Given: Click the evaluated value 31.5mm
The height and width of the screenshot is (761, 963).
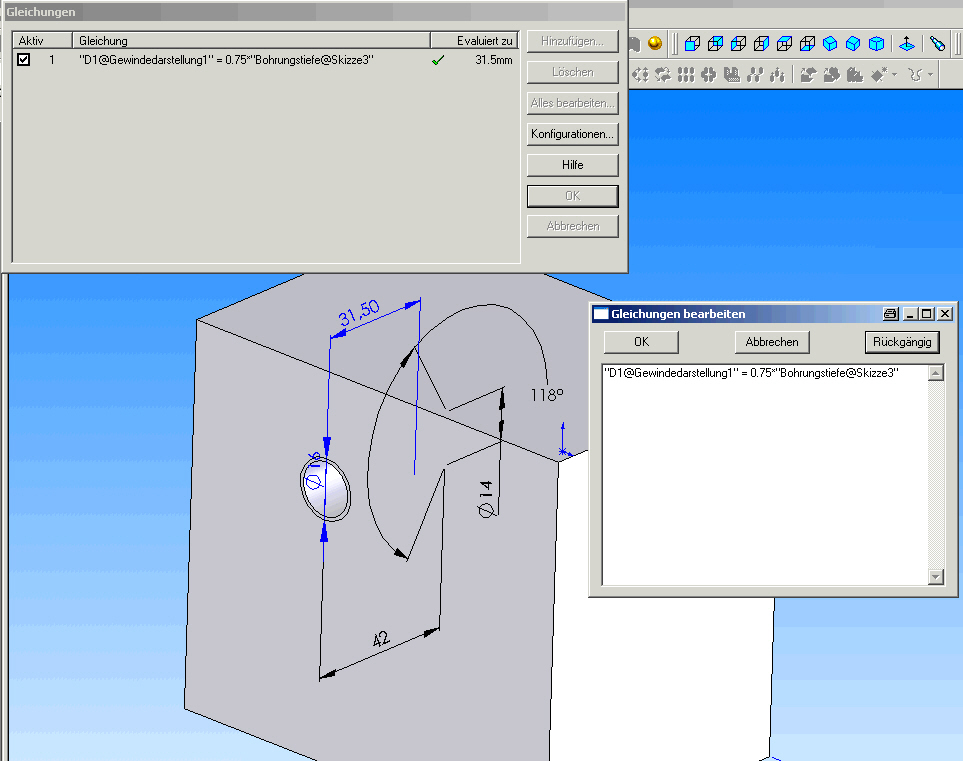Looking at the screenshot, I should [x=494, y=60].
